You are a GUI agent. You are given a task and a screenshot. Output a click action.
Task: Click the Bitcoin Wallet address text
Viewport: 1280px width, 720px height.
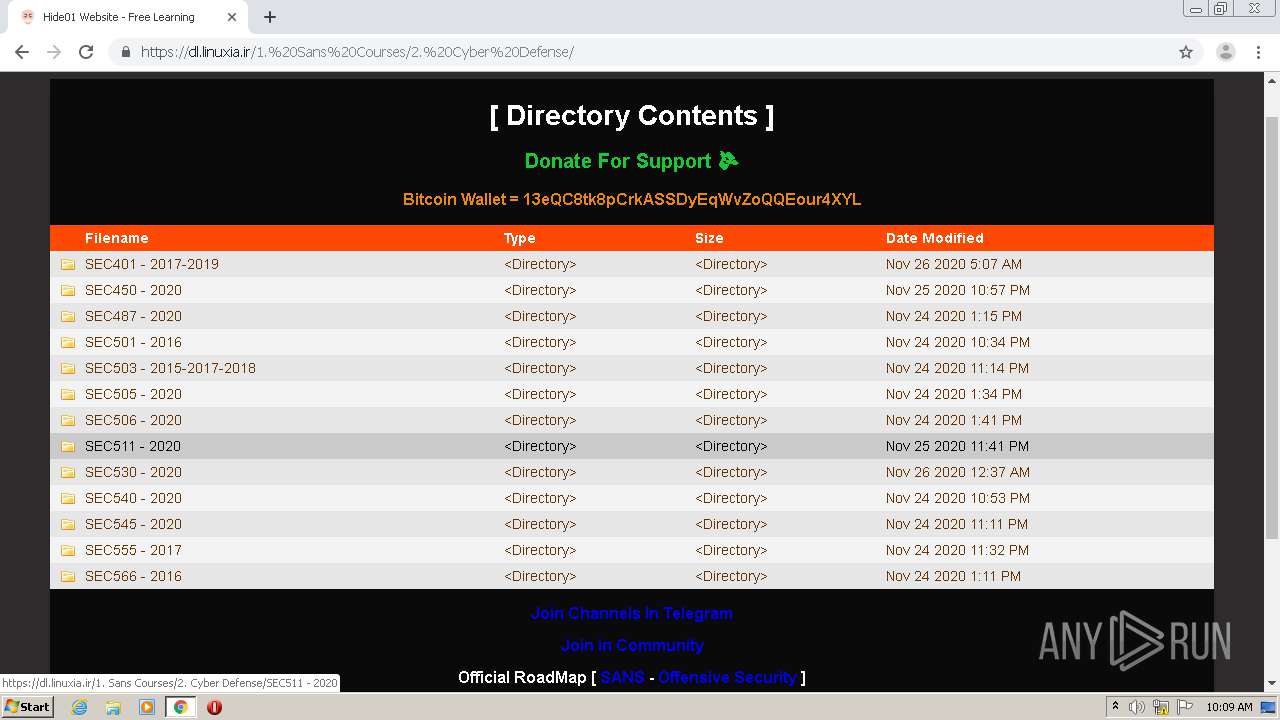coord(692,199)
